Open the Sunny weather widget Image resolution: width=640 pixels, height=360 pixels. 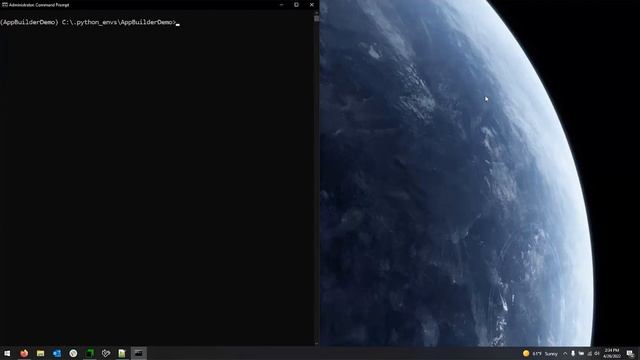540,353
